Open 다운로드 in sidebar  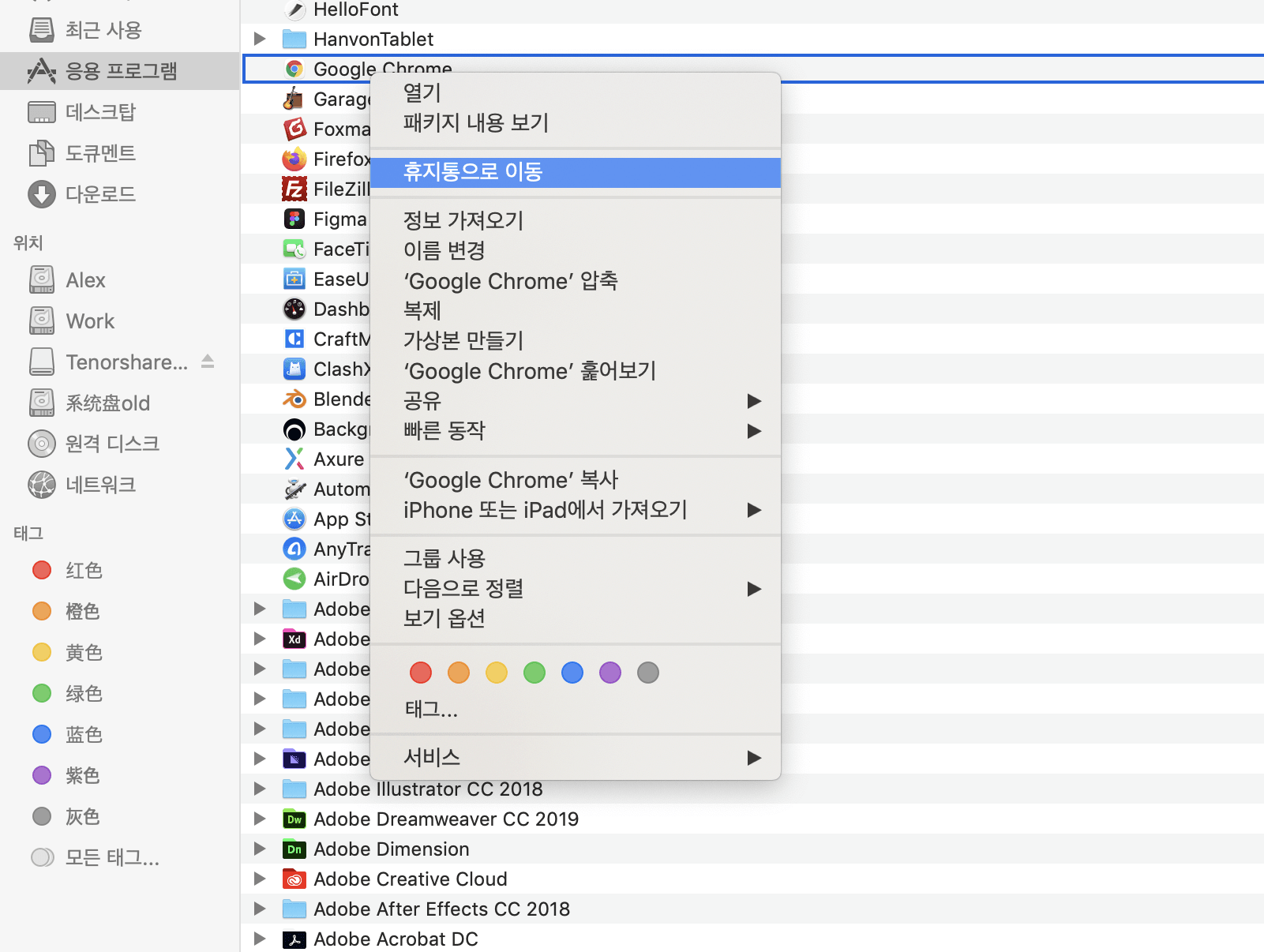120,194
